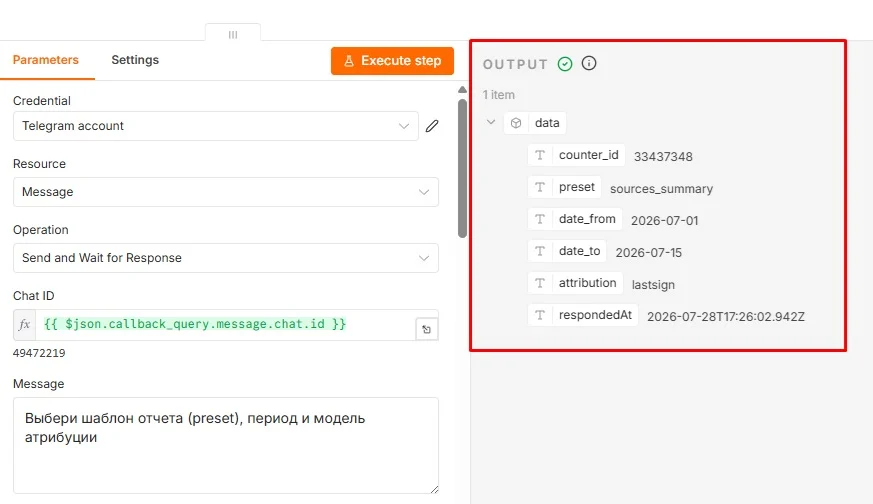Select the attribution key label
Image resolution: width=873 pixels, height=504 pixels.
pyautogui.click(x=587, y=283)
